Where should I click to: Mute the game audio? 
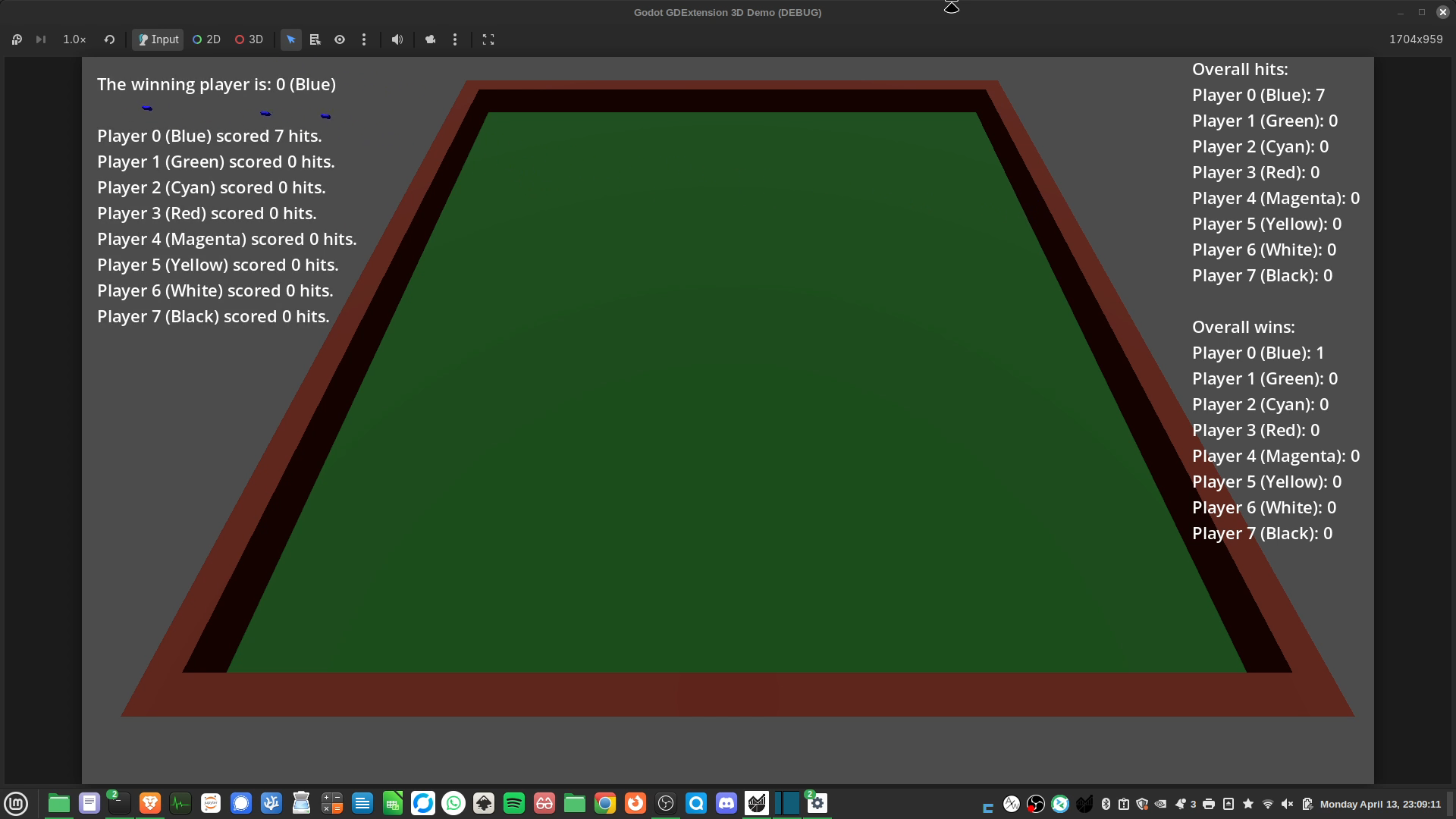click(397, 39)
